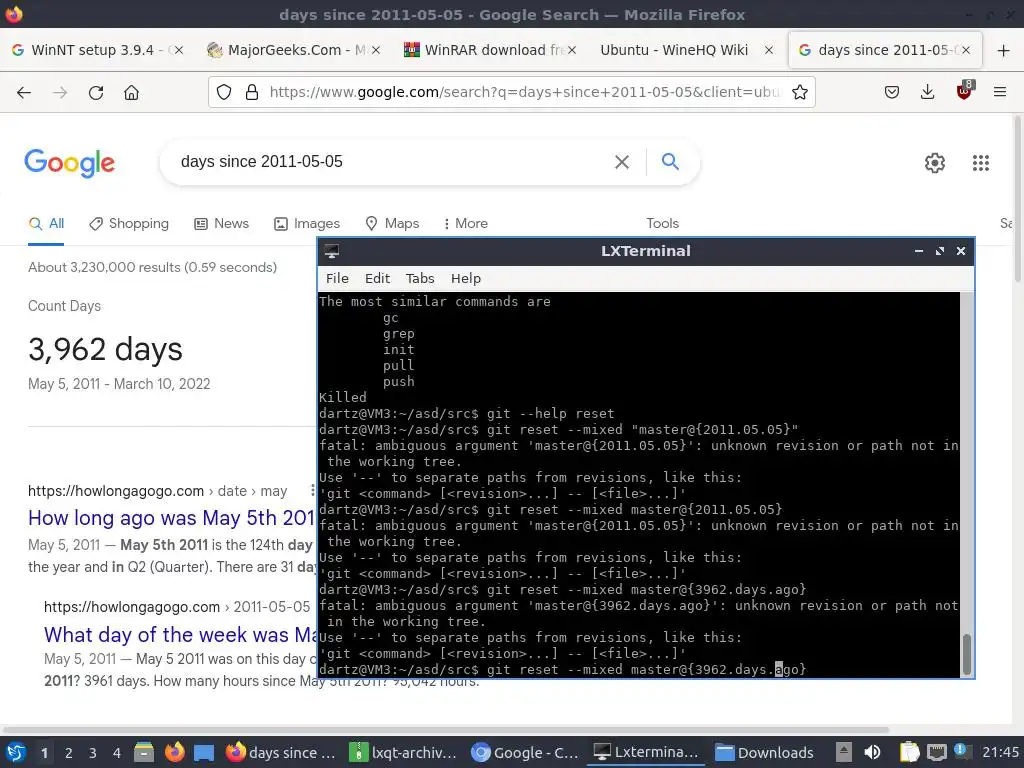This screenshot has height=768, width=1024.
Task: Bookmark this page with the star icon
Action: click(800, 92)
